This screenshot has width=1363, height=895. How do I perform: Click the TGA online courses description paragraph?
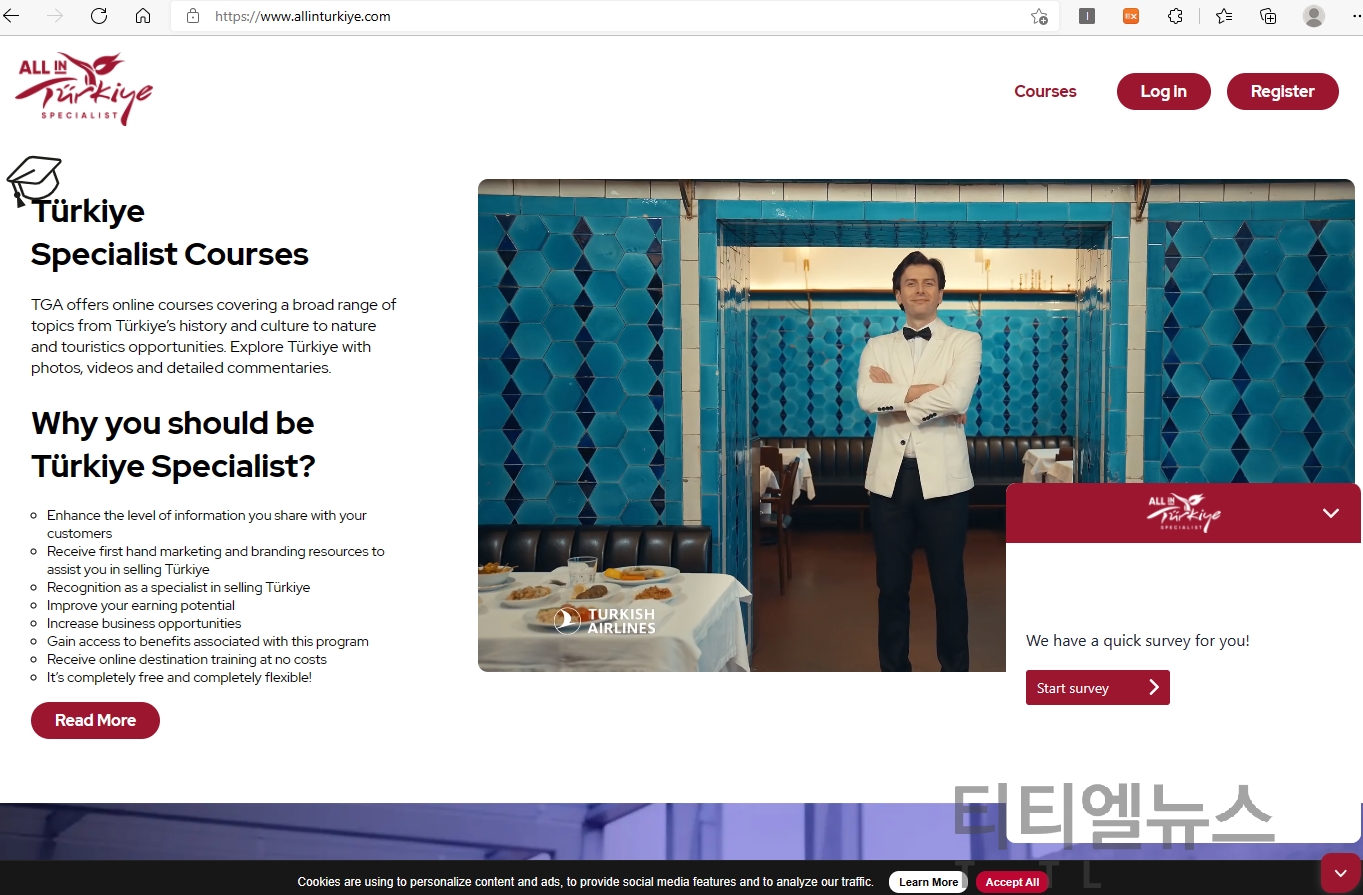click(214, 336)
